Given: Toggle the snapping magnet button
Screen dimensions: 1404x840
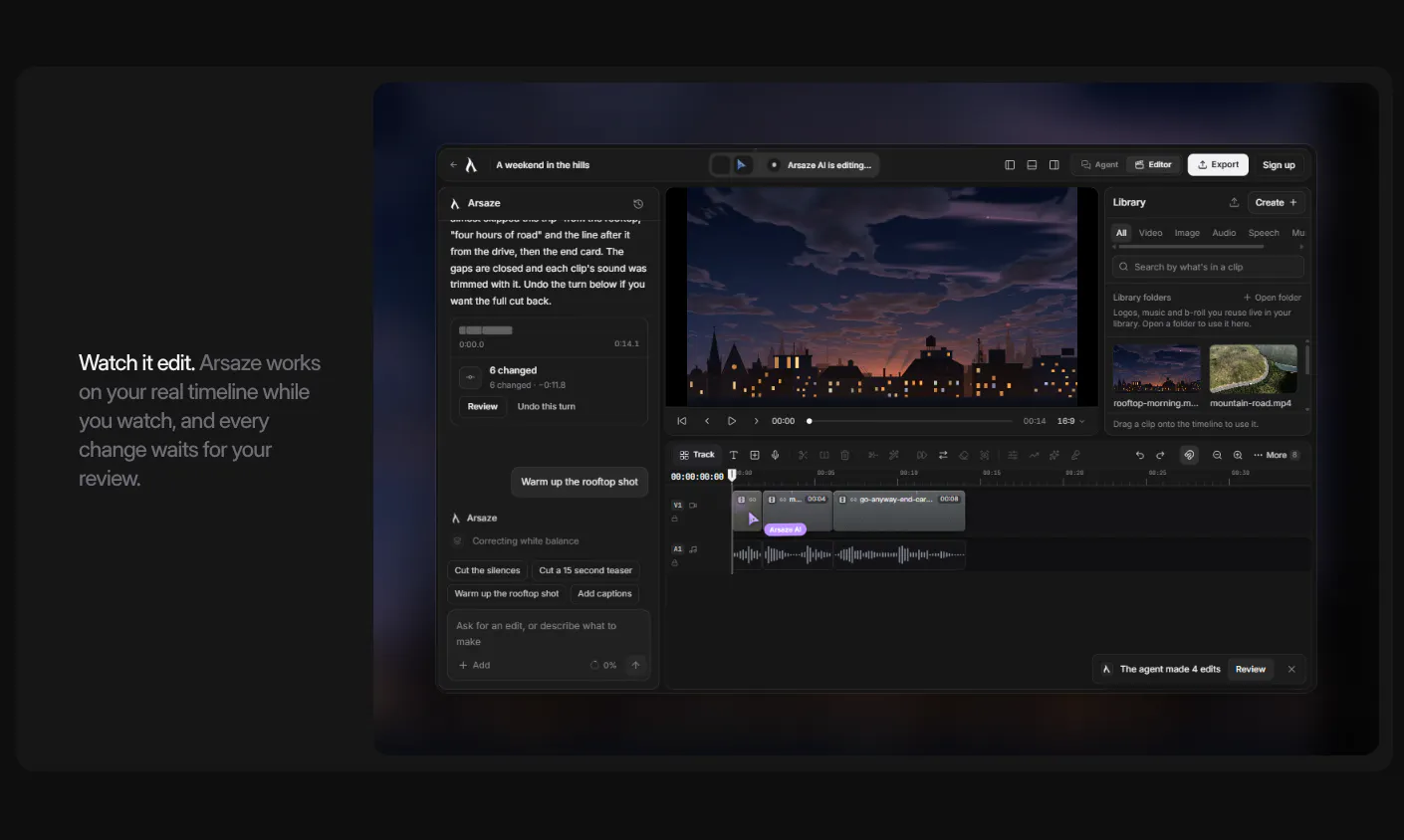Looking at the screenshot, I should [x=1189, y=455].
